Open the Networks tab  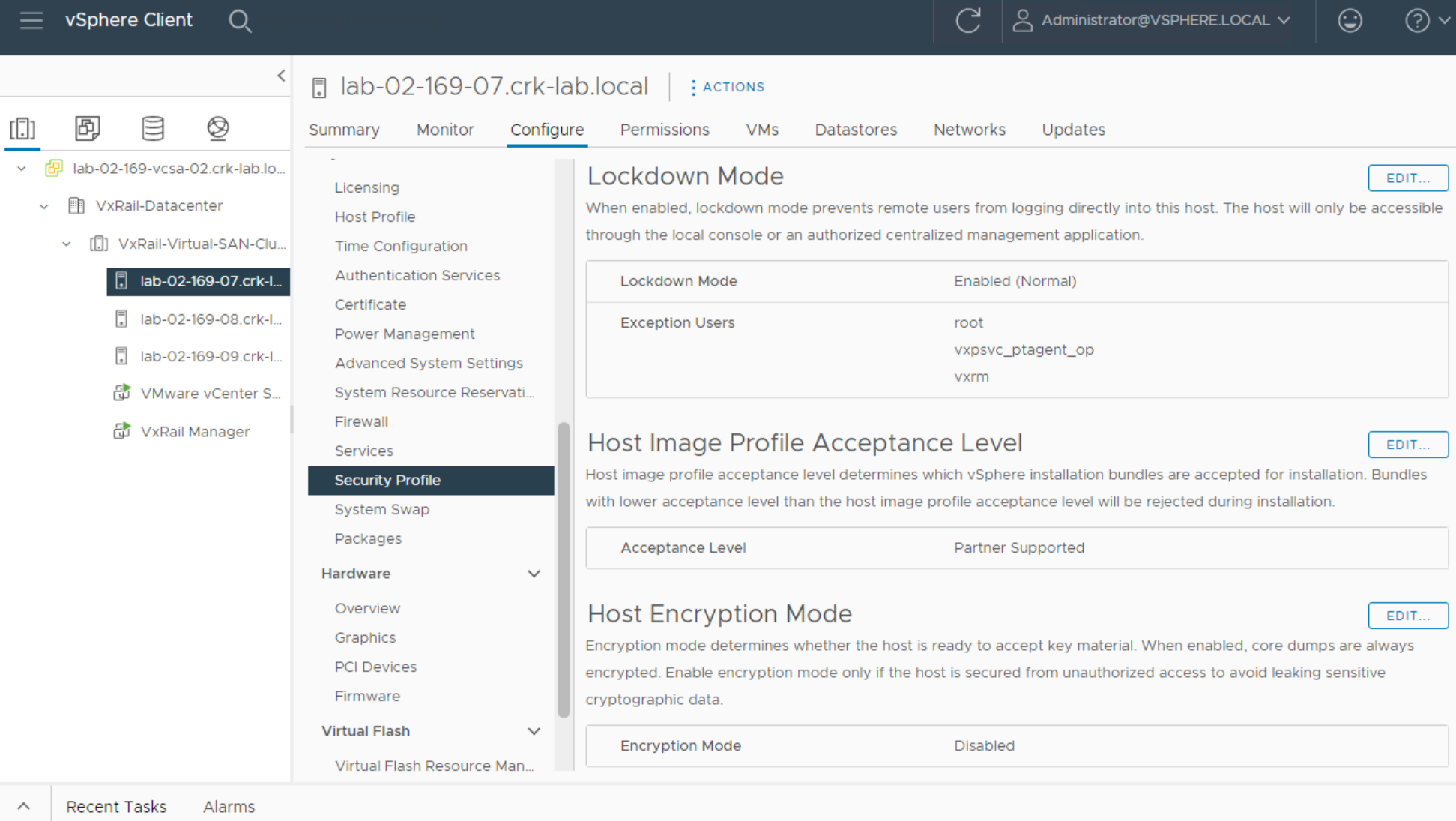969,129
